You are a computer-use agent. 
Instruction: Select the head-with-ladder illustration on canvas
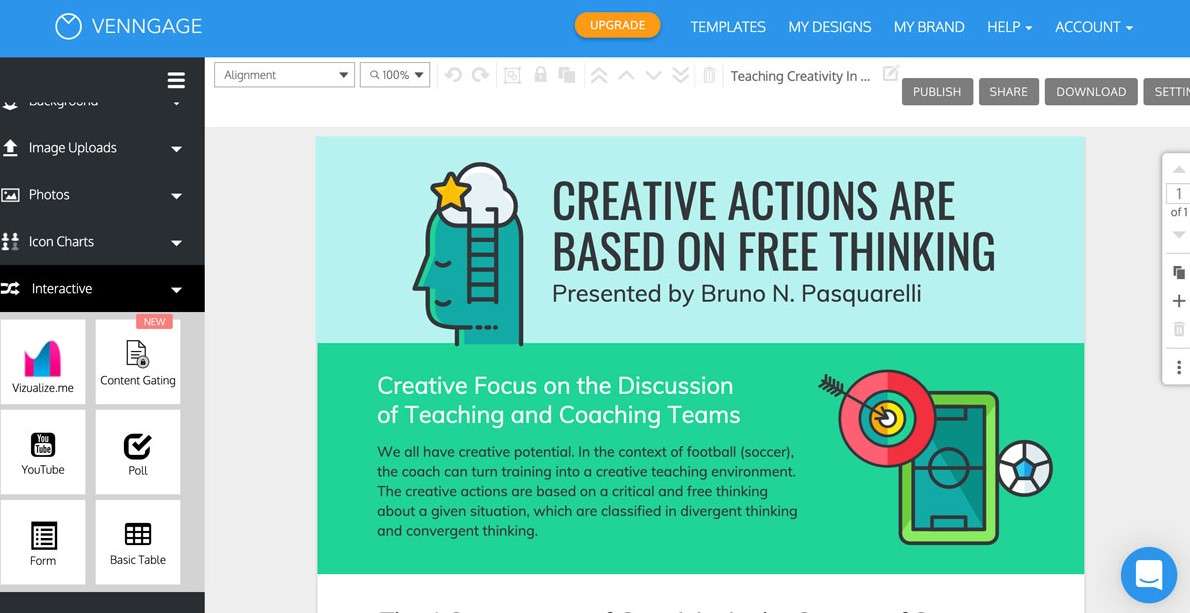tap(469, 254)
